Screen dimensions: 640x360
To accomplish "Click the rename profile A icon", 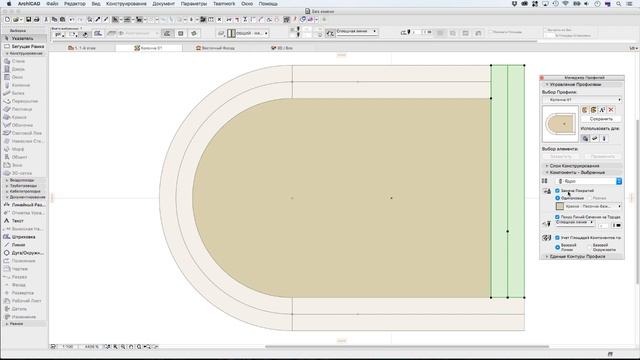I will coord(602,110).
